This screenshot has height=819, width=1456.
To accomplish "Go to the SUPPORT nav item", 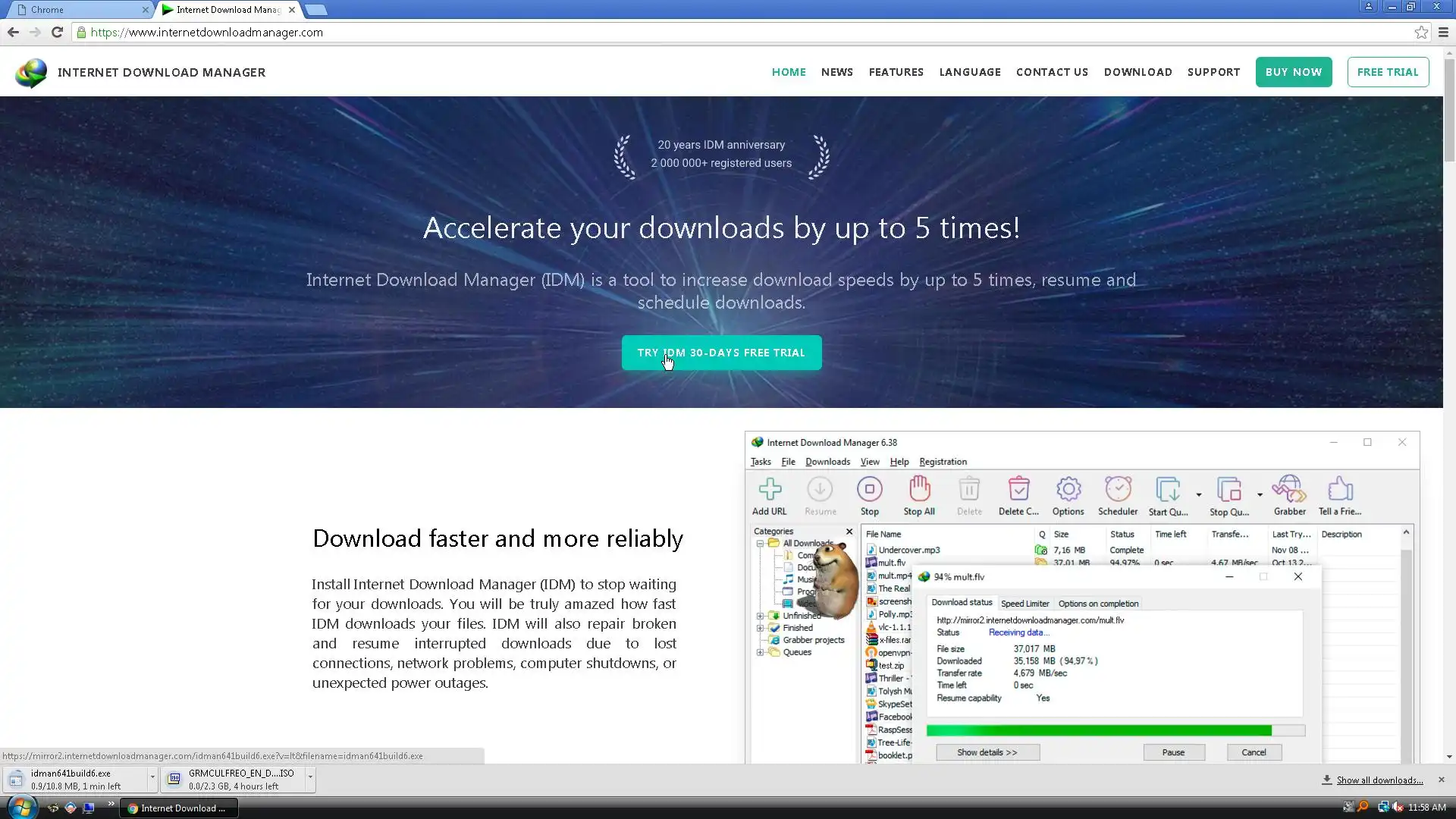I will tap(1213, 72).
